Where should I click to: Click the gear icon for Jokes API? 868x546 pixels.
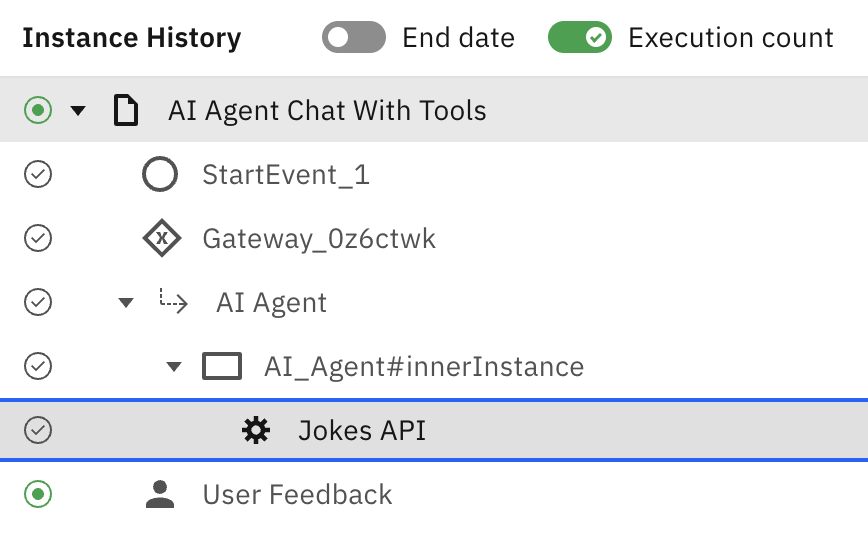click(256, 430)
